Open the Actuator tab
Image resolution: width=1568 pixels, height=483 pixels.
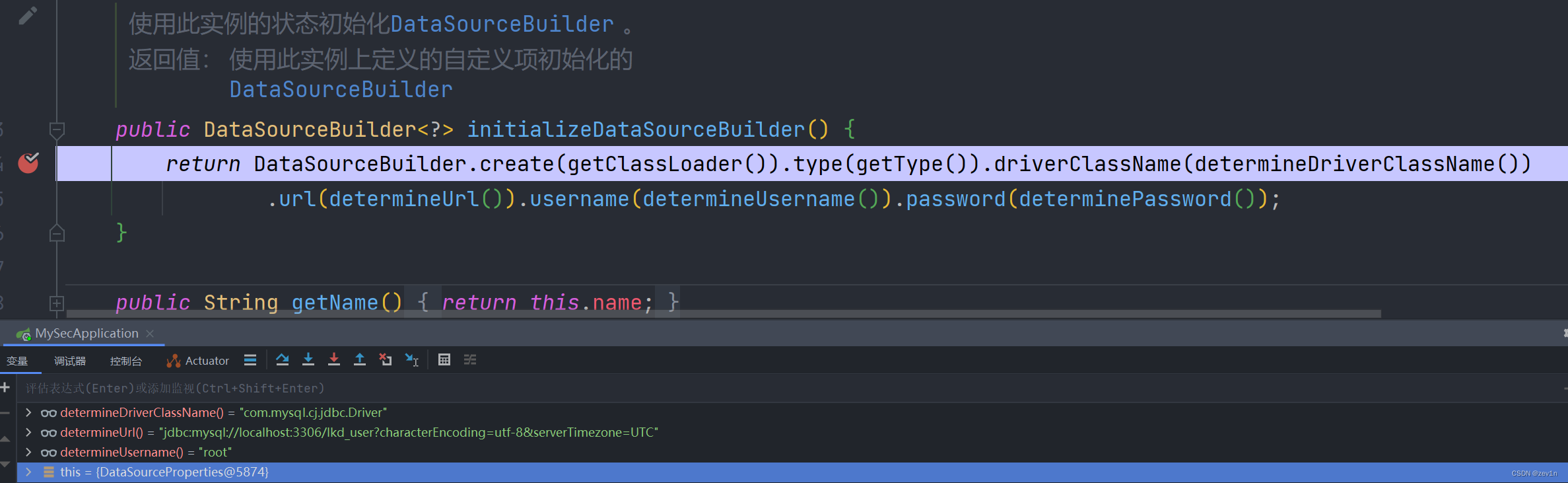click(x=197, y=361)
